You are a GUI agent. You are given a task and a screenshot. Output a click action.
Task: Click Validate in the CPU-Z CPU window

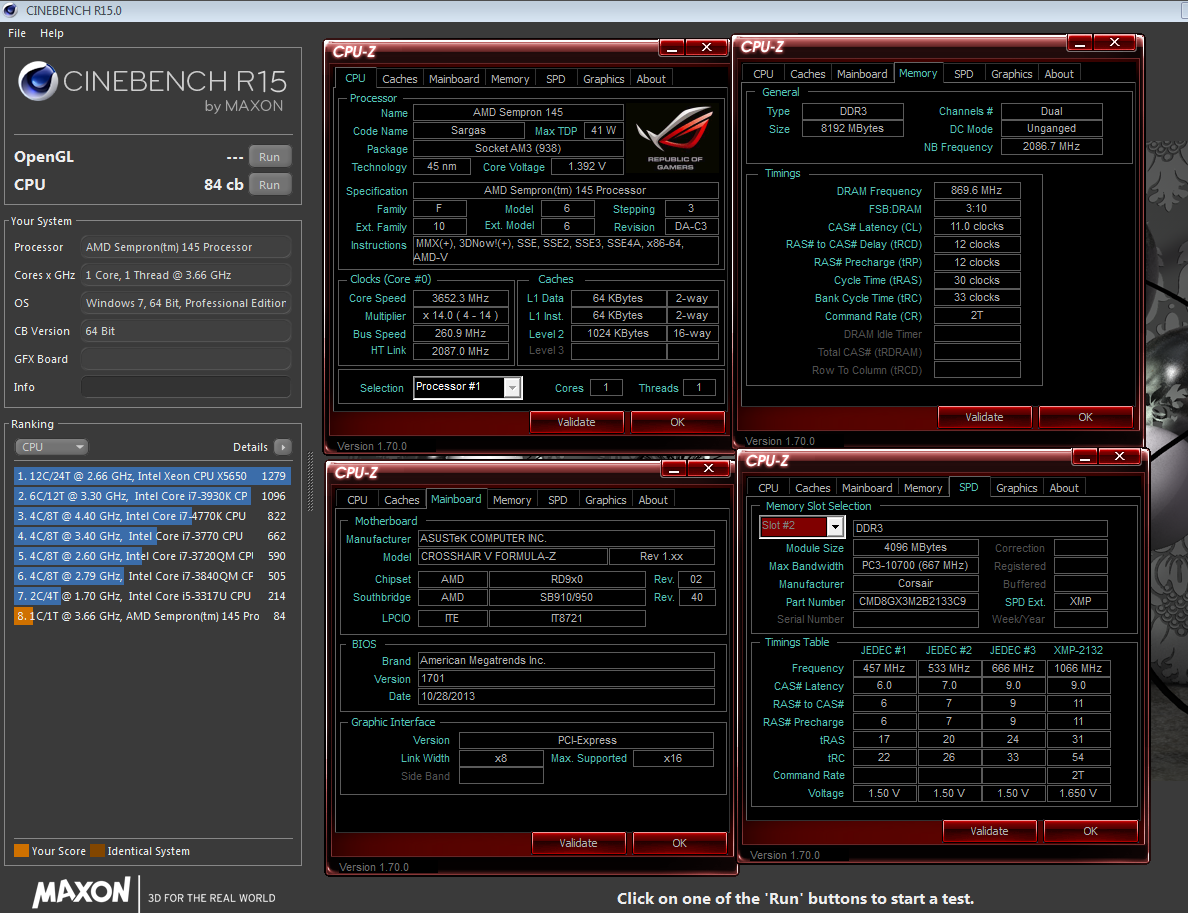[577, 422]
